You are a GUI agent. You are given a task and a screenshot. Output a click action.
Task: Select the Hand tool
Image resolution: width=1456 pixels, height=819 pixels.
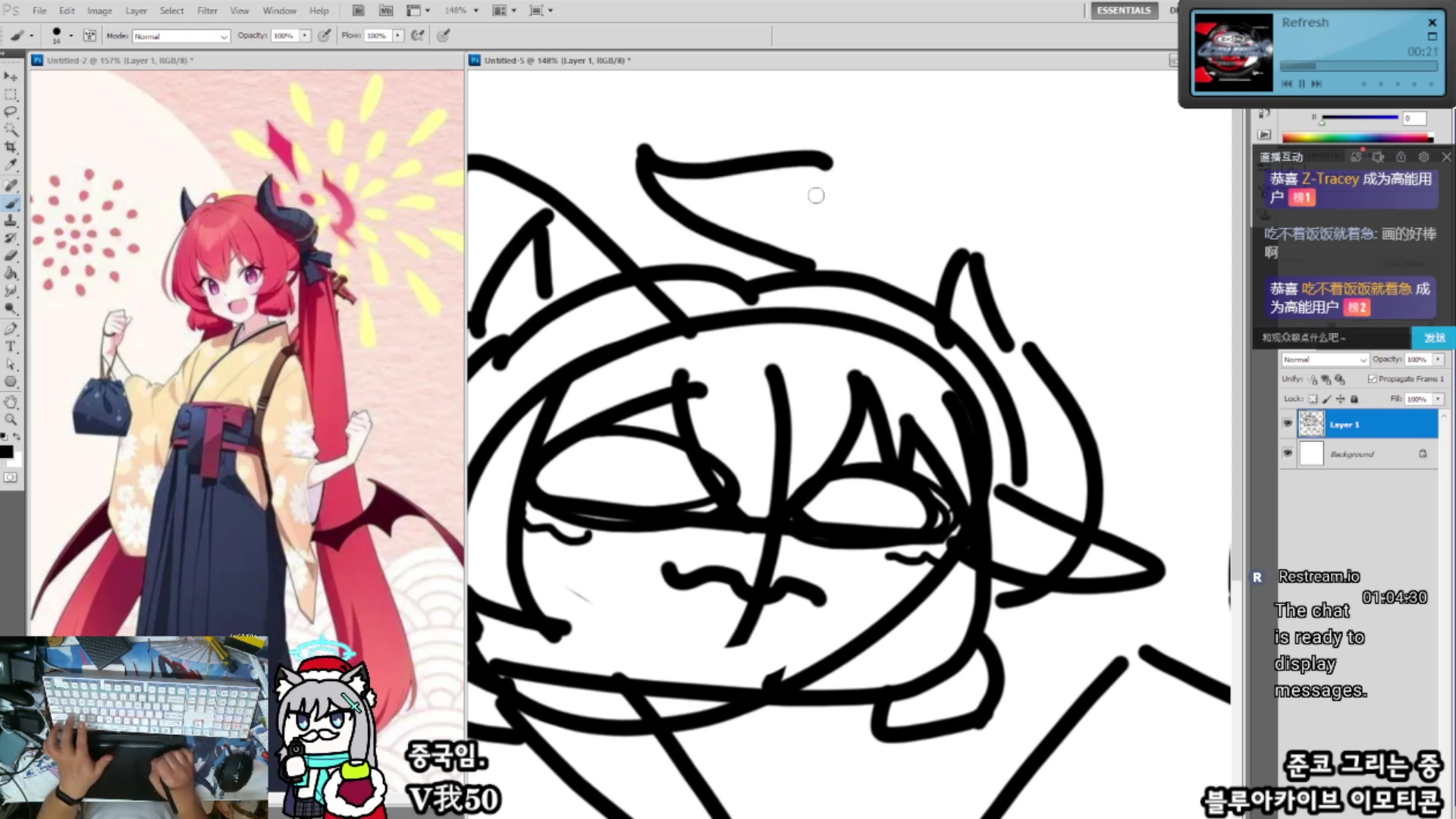point(11,402)
